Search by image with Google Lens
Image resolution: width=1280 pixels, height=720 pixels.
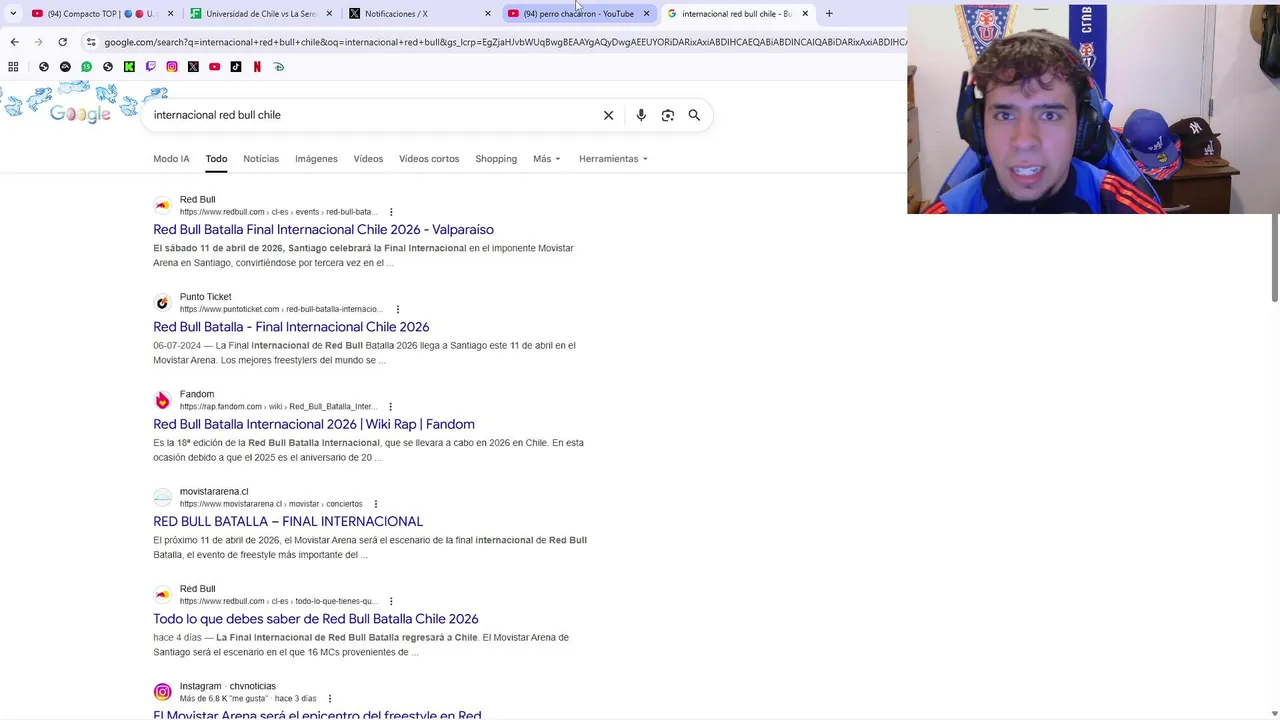(x=668, y=115)
